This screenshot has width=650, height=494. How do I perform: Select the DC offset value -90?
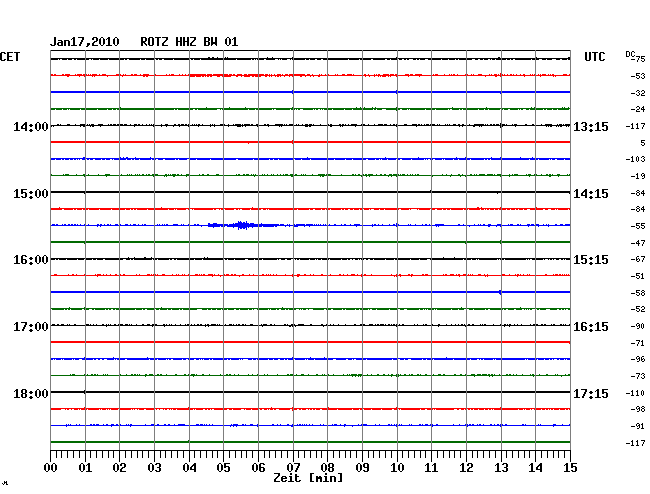tap(638, 326)
